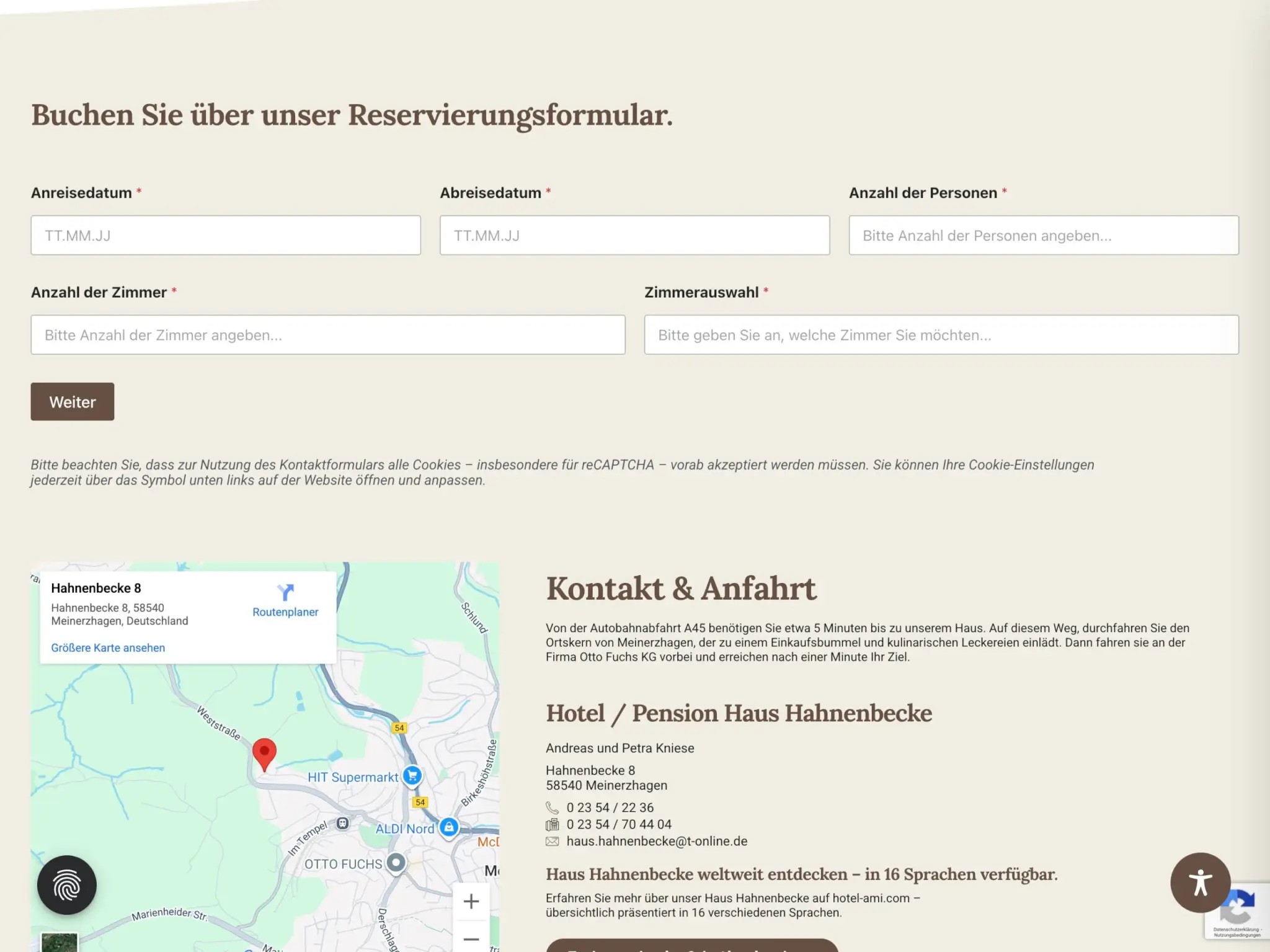This screenshot has height=952, width=1270.
Task: Click the OTTO FUCHS map marker
Action: tap(396, 863)
